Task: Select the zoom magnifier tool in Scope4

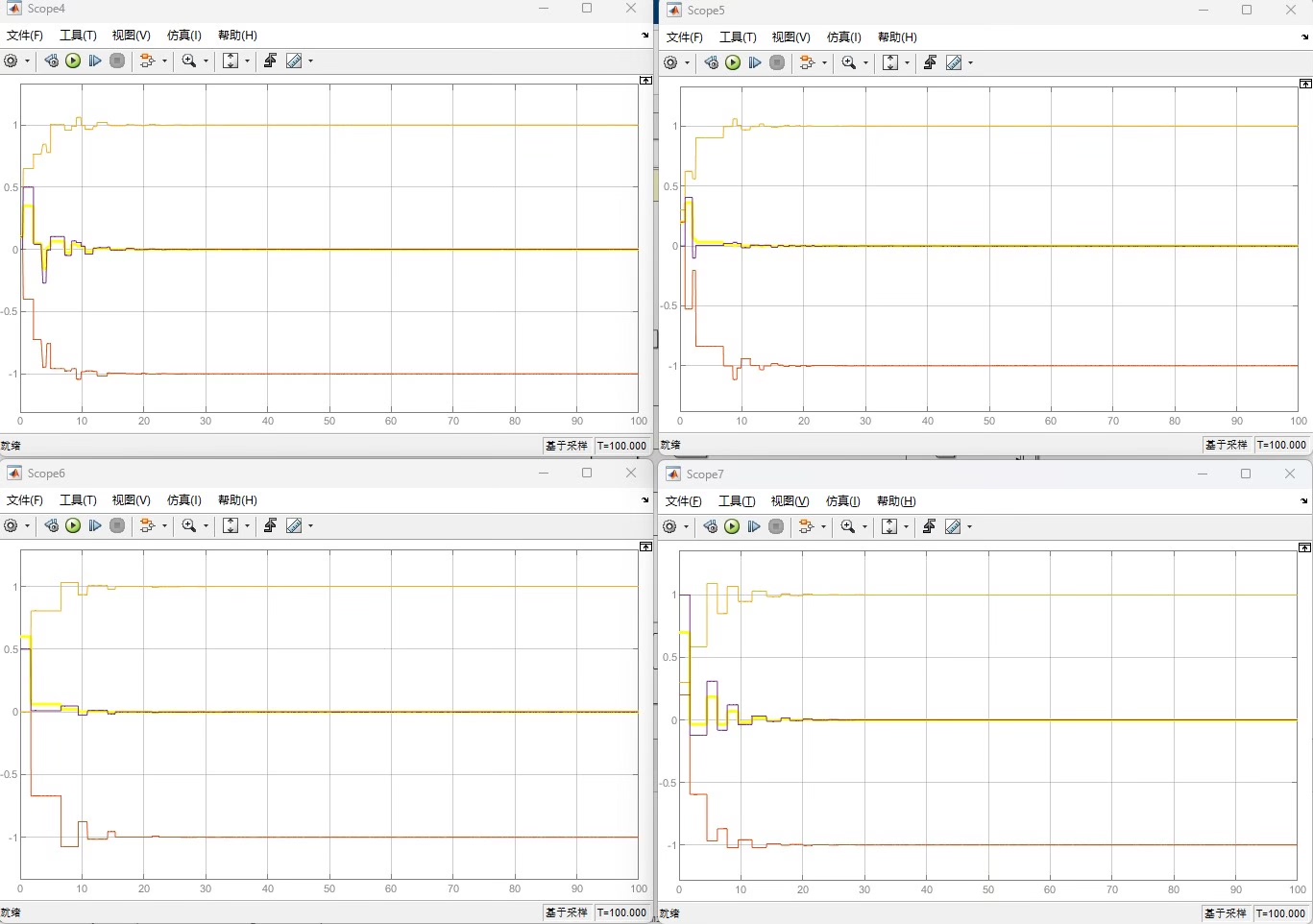Action: [188, 61]
